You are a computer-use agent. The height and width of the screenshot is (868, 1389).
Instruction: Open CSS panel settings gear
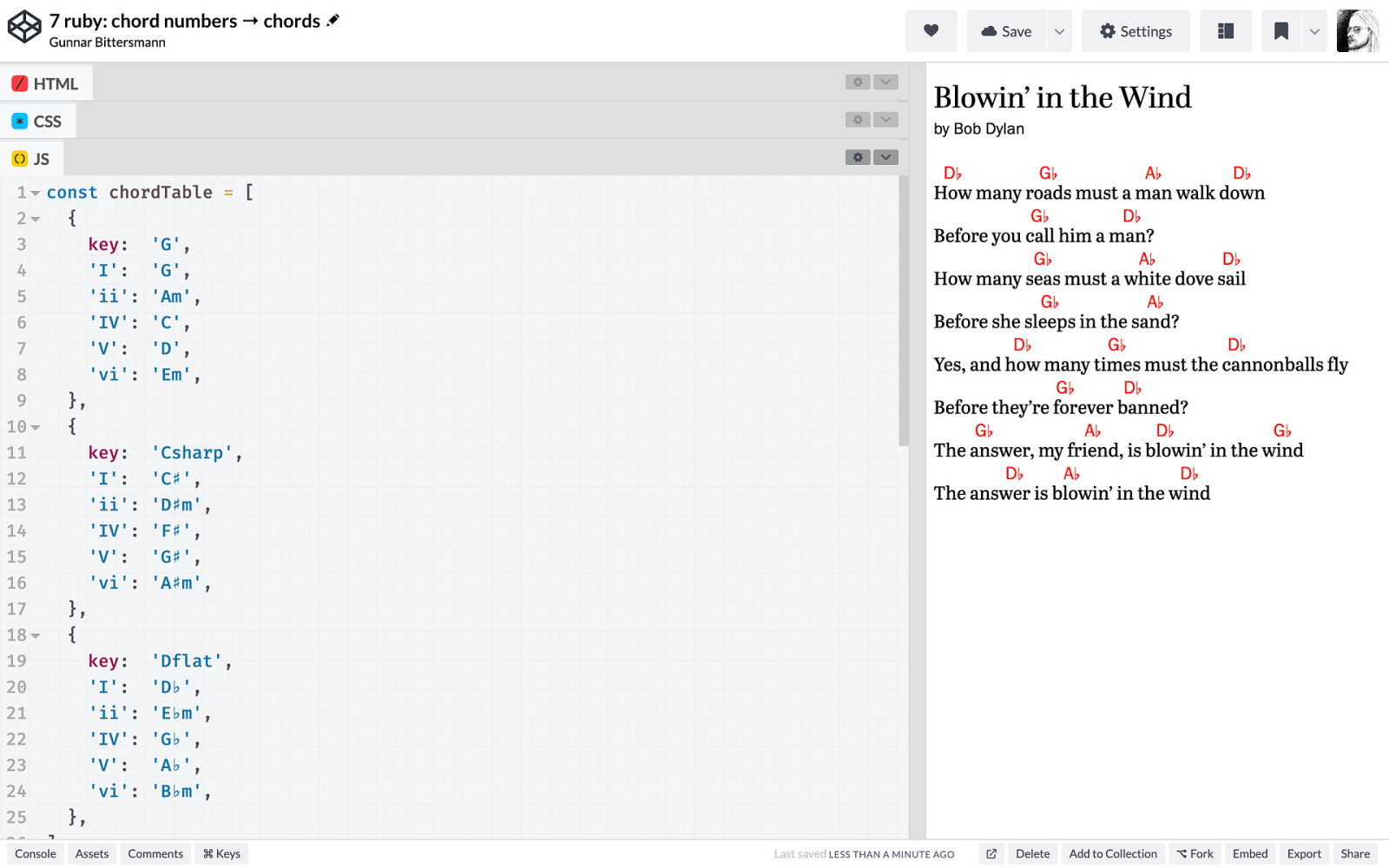tap(858, 120)
